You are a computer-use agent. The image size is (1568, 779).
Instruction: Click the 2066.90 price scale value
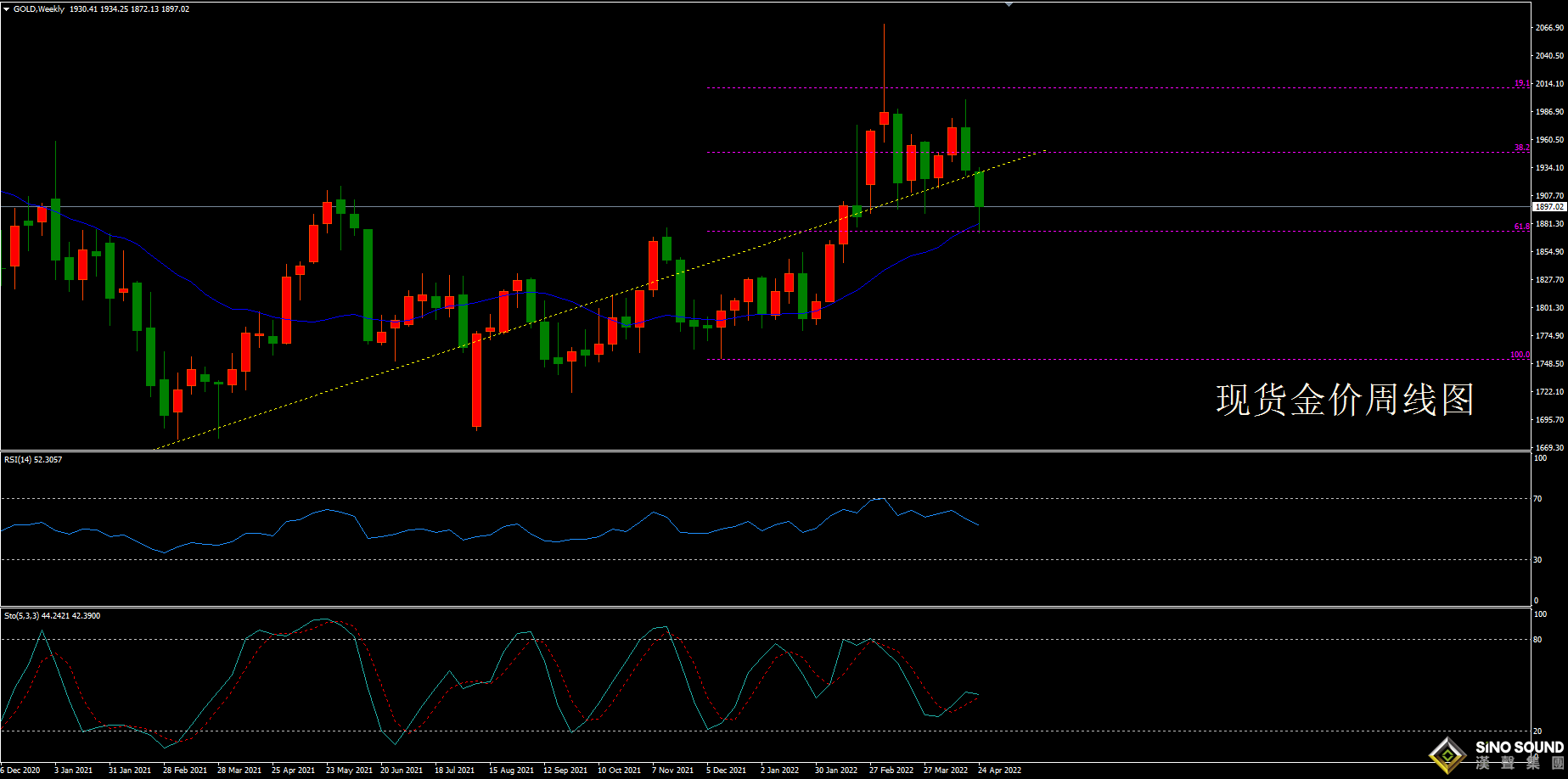click(x=1549, y=28)
